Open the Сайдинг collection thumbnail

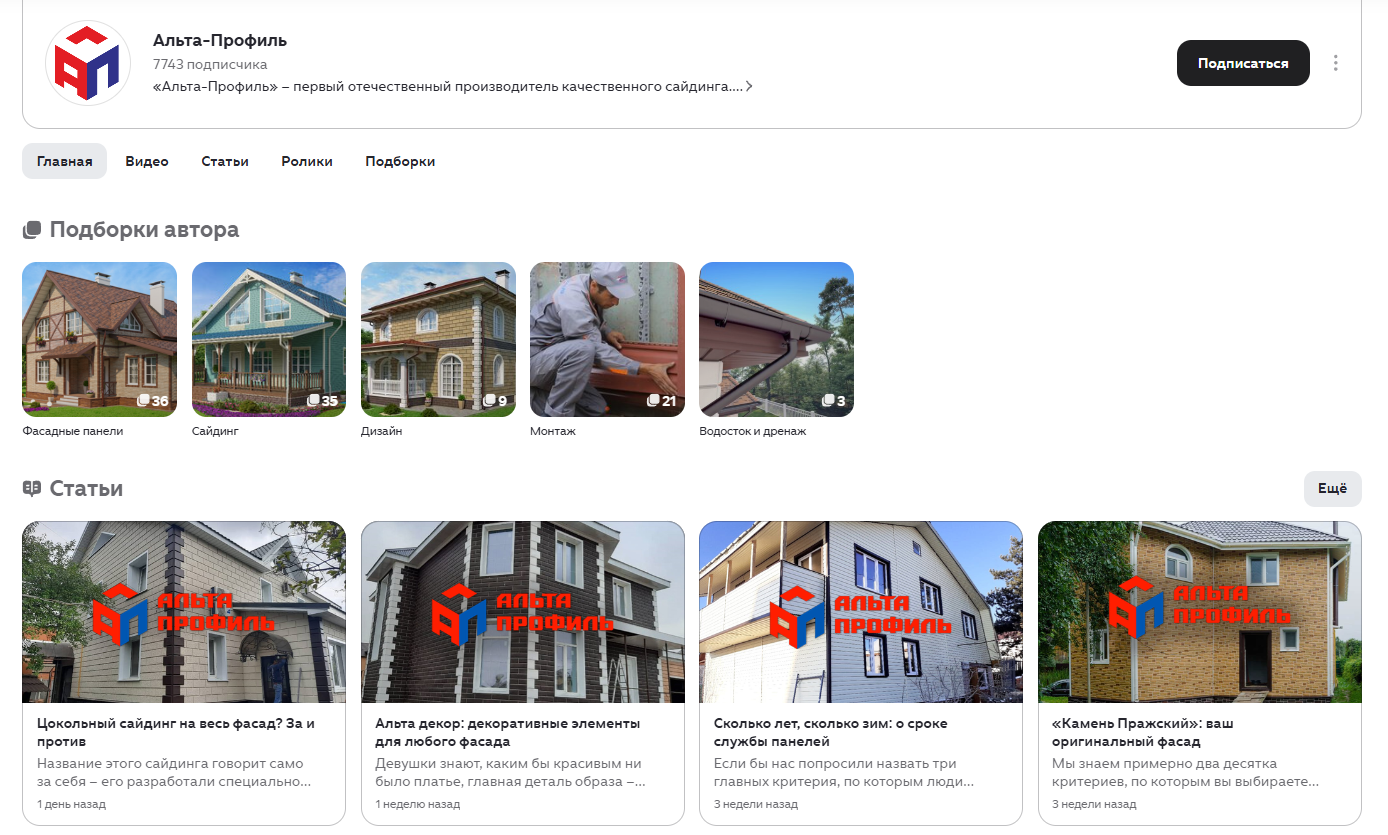pos(268,340)
